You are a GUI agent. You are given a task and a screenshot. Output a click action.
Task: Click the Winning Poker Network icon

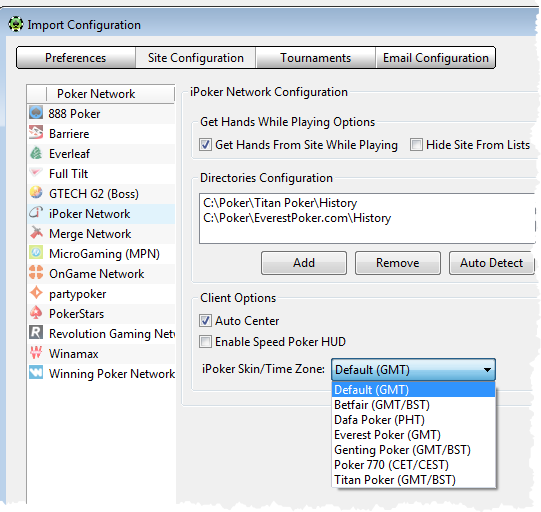pos(36,373)
